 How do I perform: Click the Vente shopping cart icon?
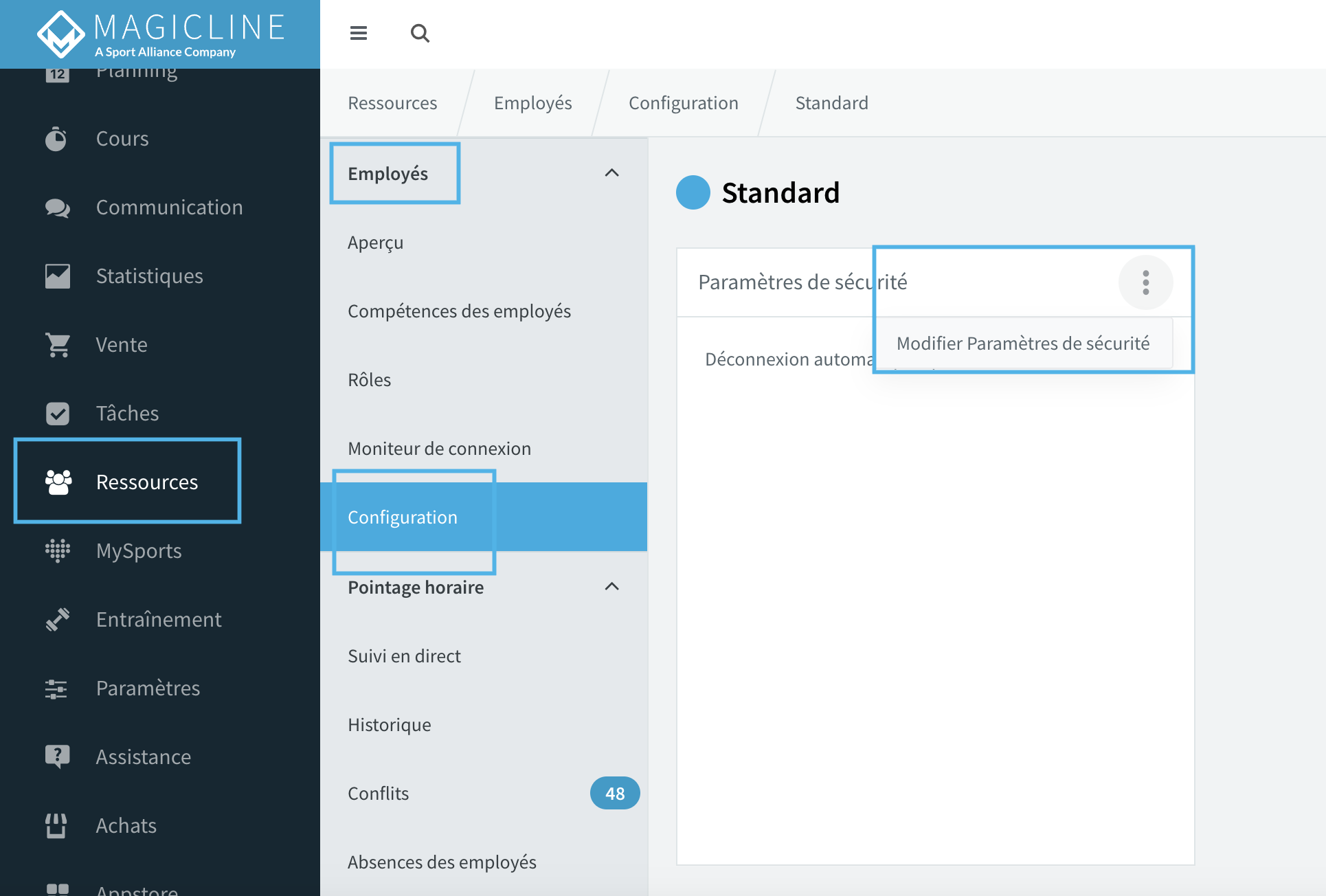58,345
